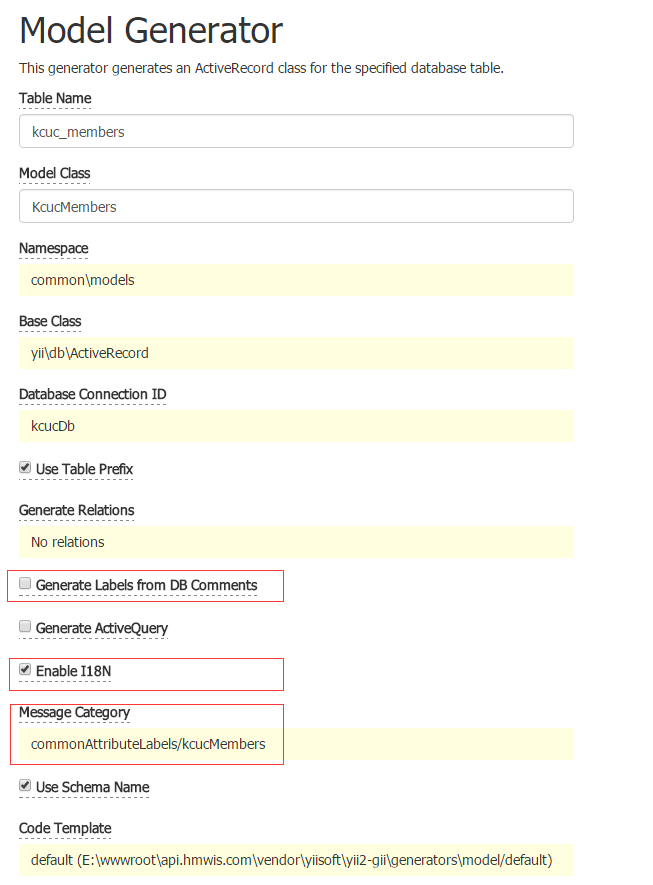
Task: Open the Generate Relations 'No relations' selector
Action: pos(296,542)
